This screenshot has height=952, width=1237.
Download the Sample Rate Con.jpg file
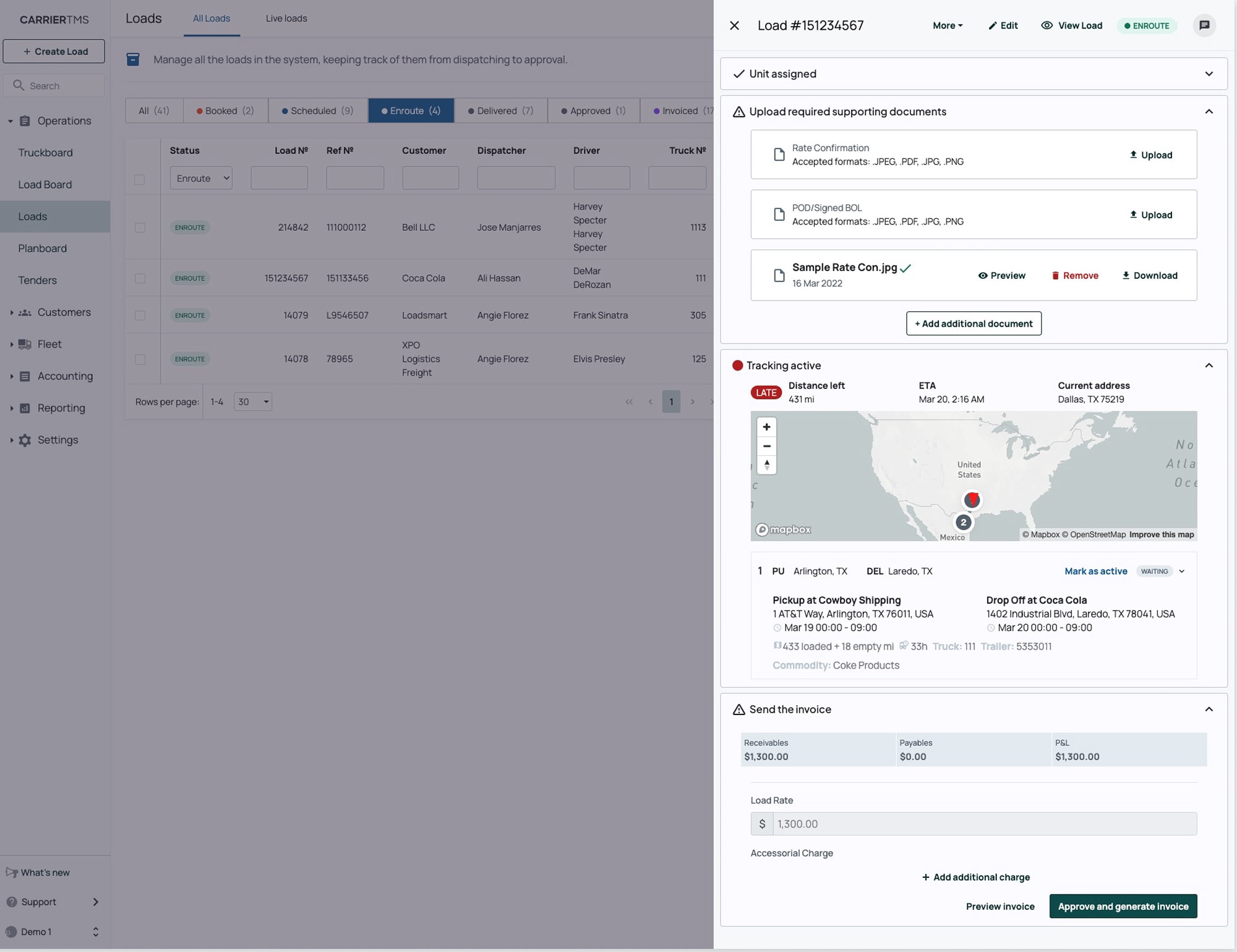[x=1149, y=276]
